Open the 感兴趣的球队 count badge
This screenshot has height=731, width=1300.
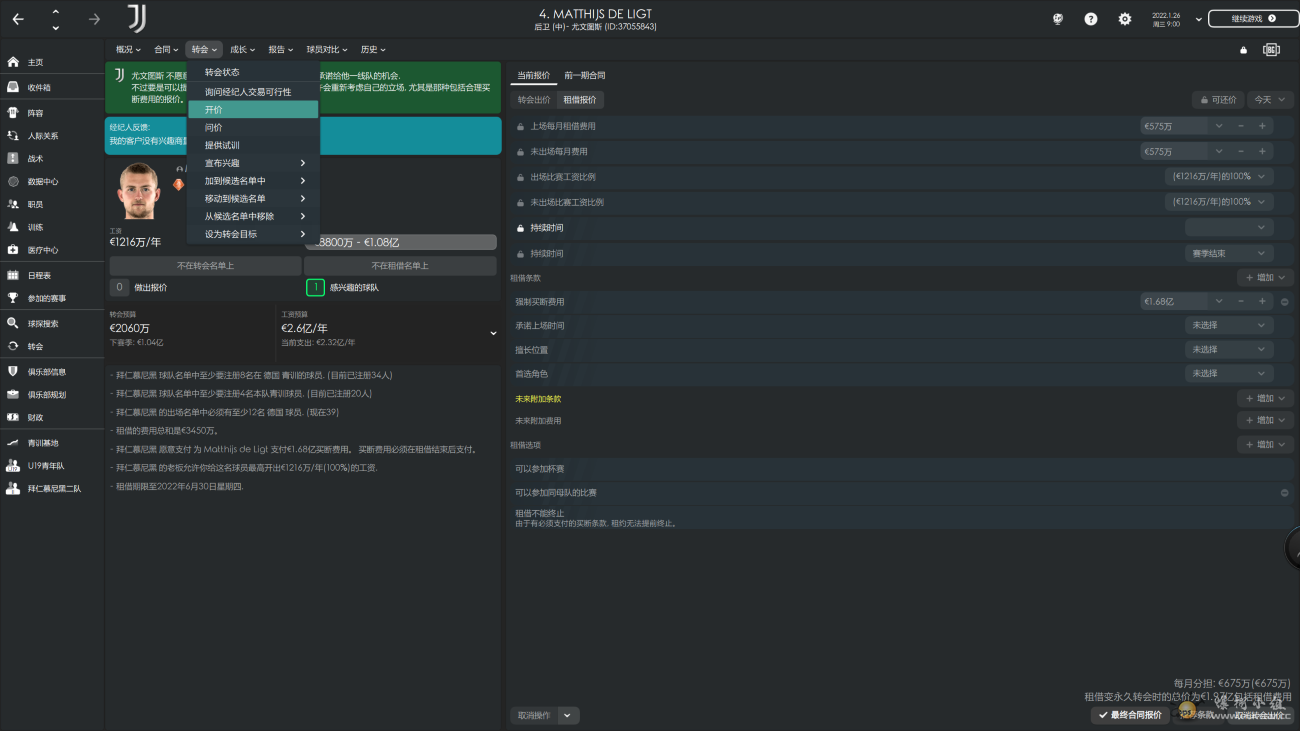pos(315,288)
